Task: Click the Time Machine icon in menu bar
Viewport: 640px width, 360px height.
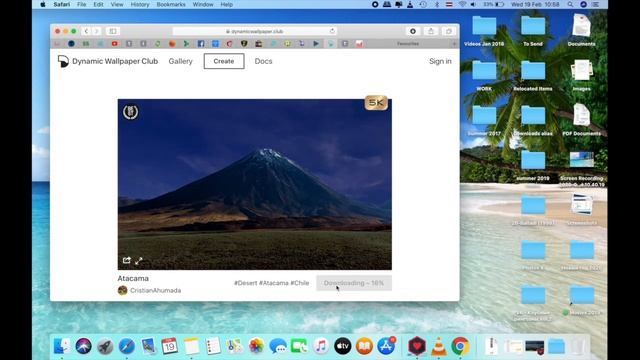Action: (x=423, y=4)
